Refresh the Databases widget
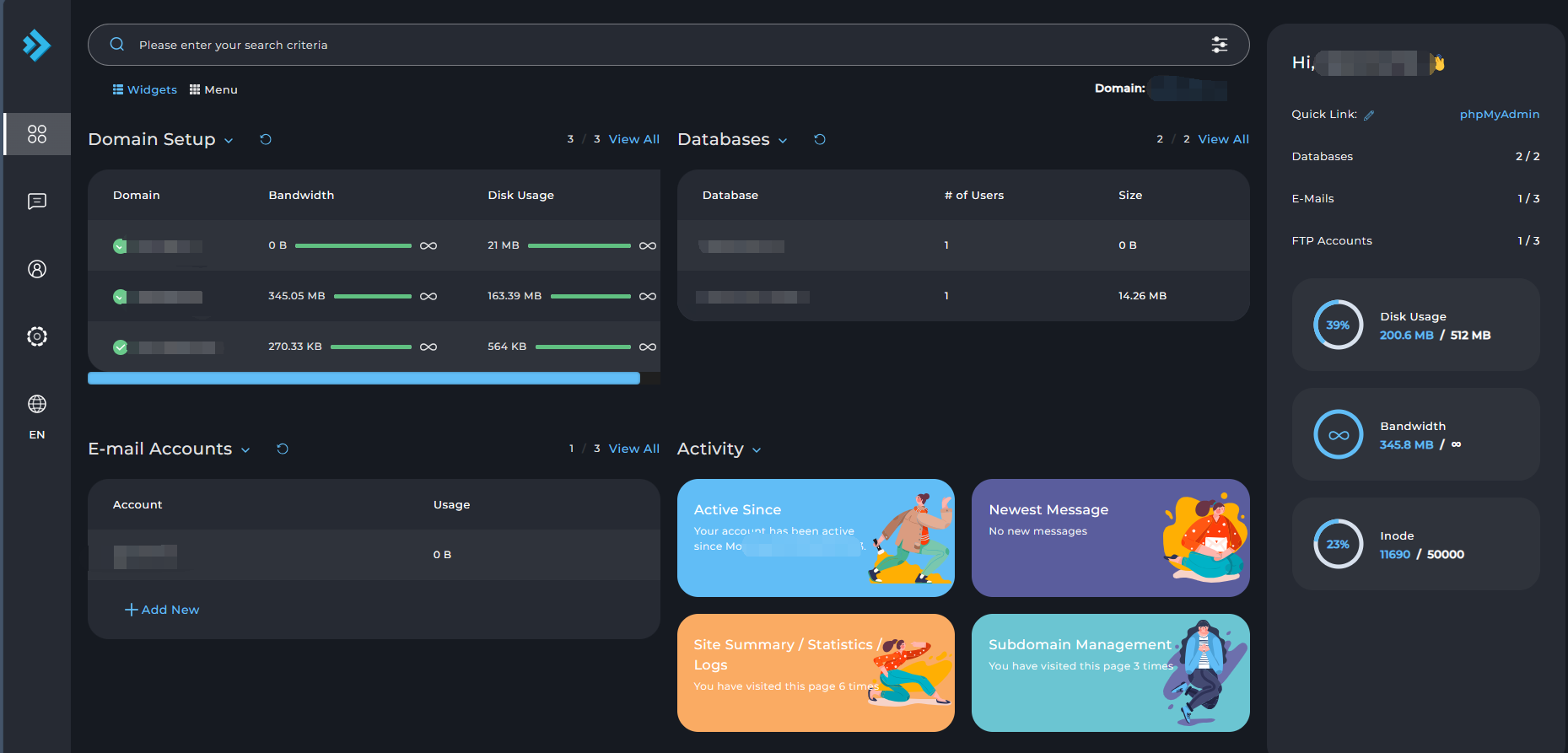 point(820,140)
